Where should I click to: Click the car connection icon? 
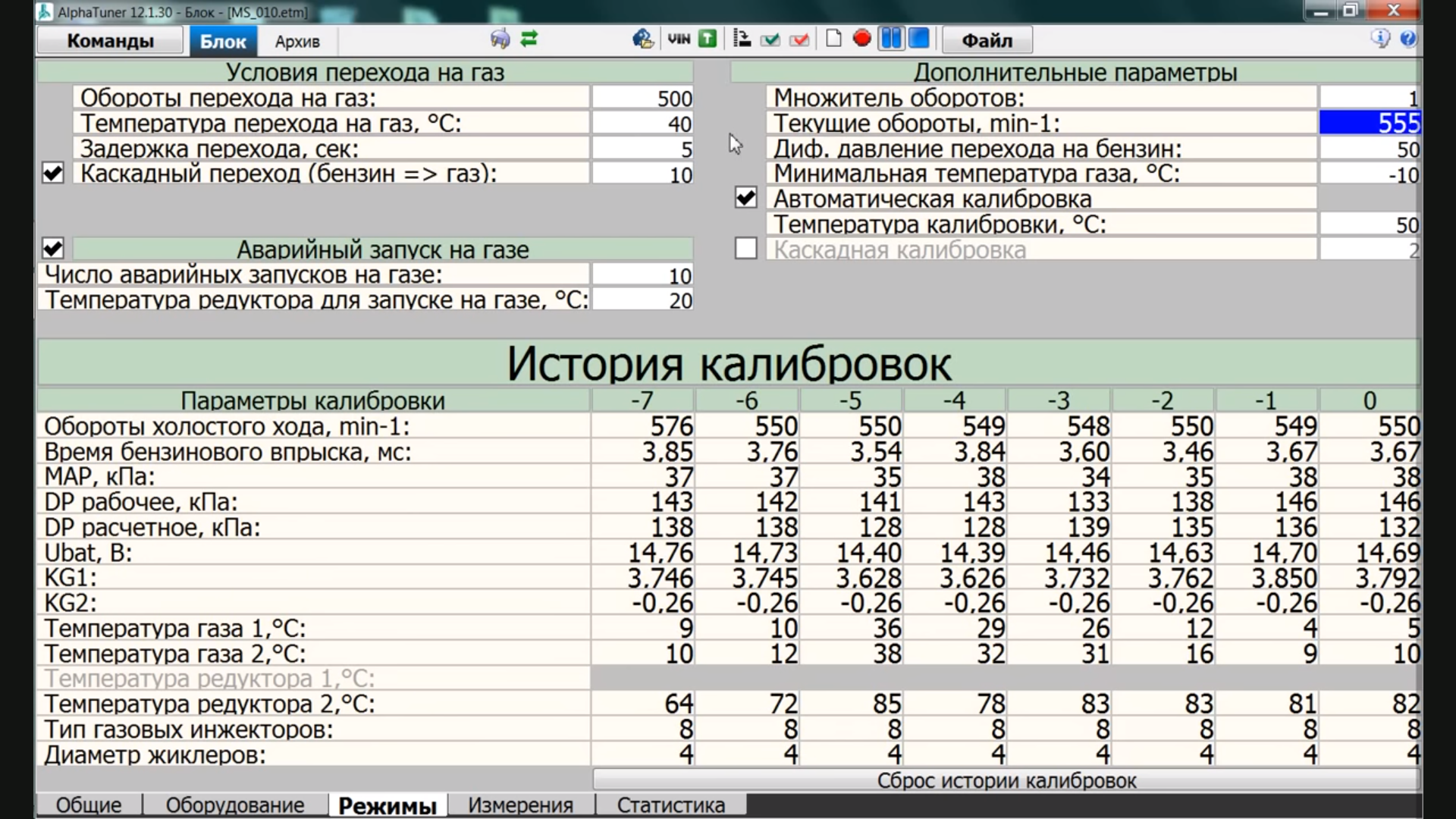tap(500, 39)
